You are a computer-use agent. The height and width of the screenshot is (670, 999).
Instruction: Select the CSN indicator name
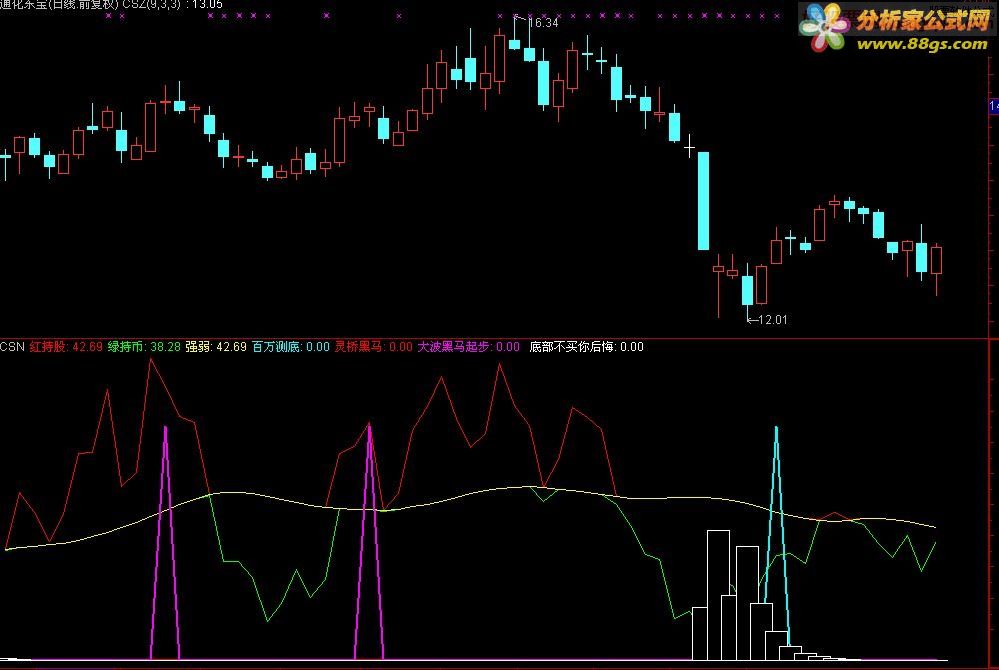point(13,347)
